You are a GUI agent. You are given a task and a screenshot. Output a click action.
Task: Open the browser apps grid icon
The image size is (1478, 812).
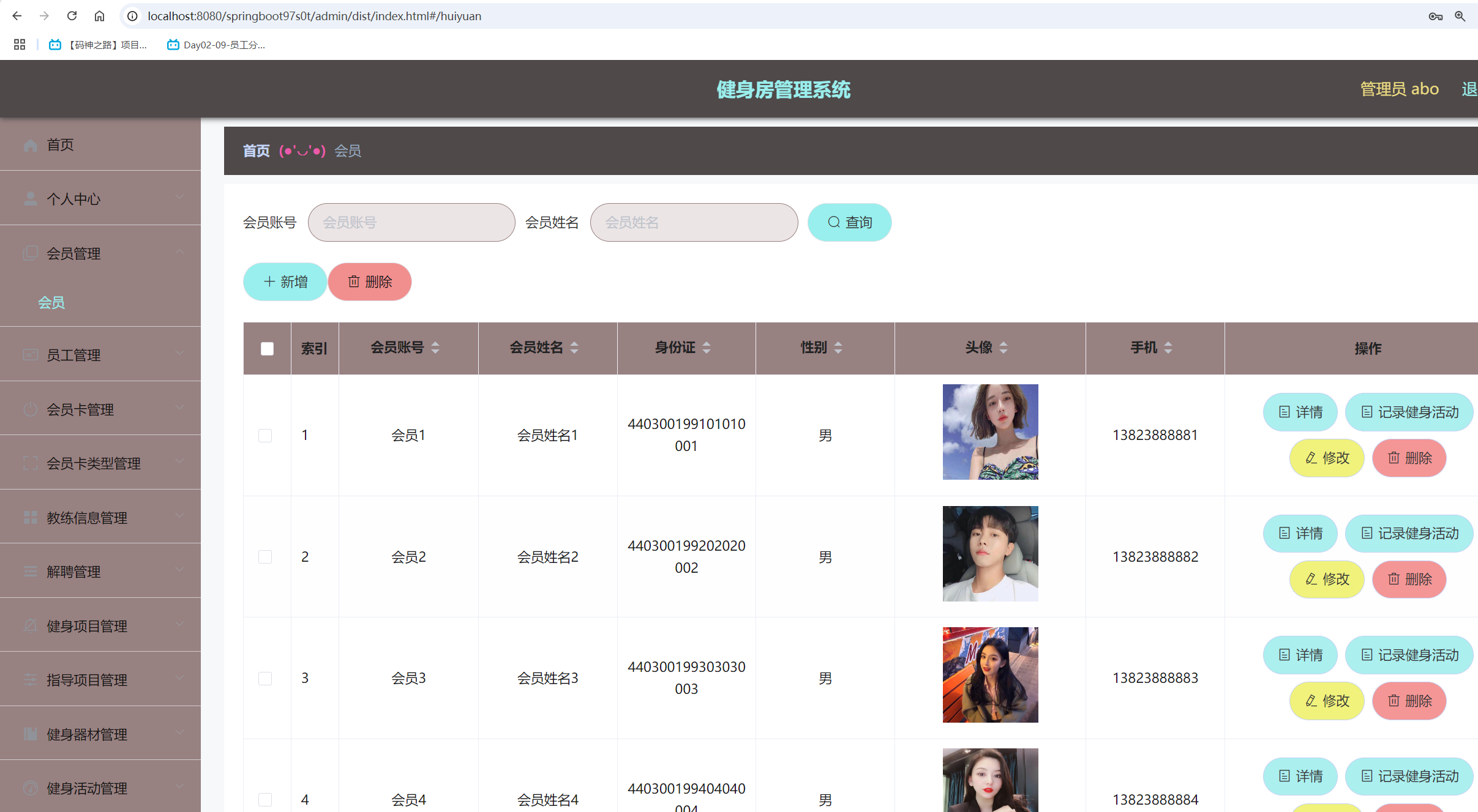20,45
